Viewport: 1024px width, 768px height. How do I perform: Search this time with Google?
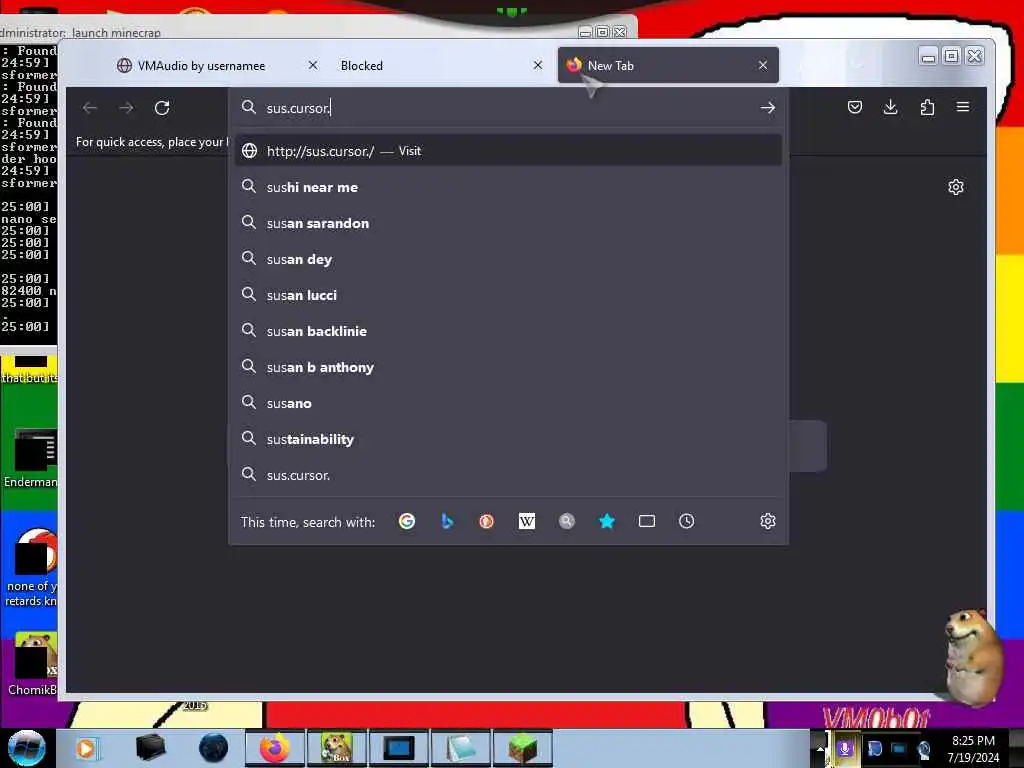(x=407, y=521)
